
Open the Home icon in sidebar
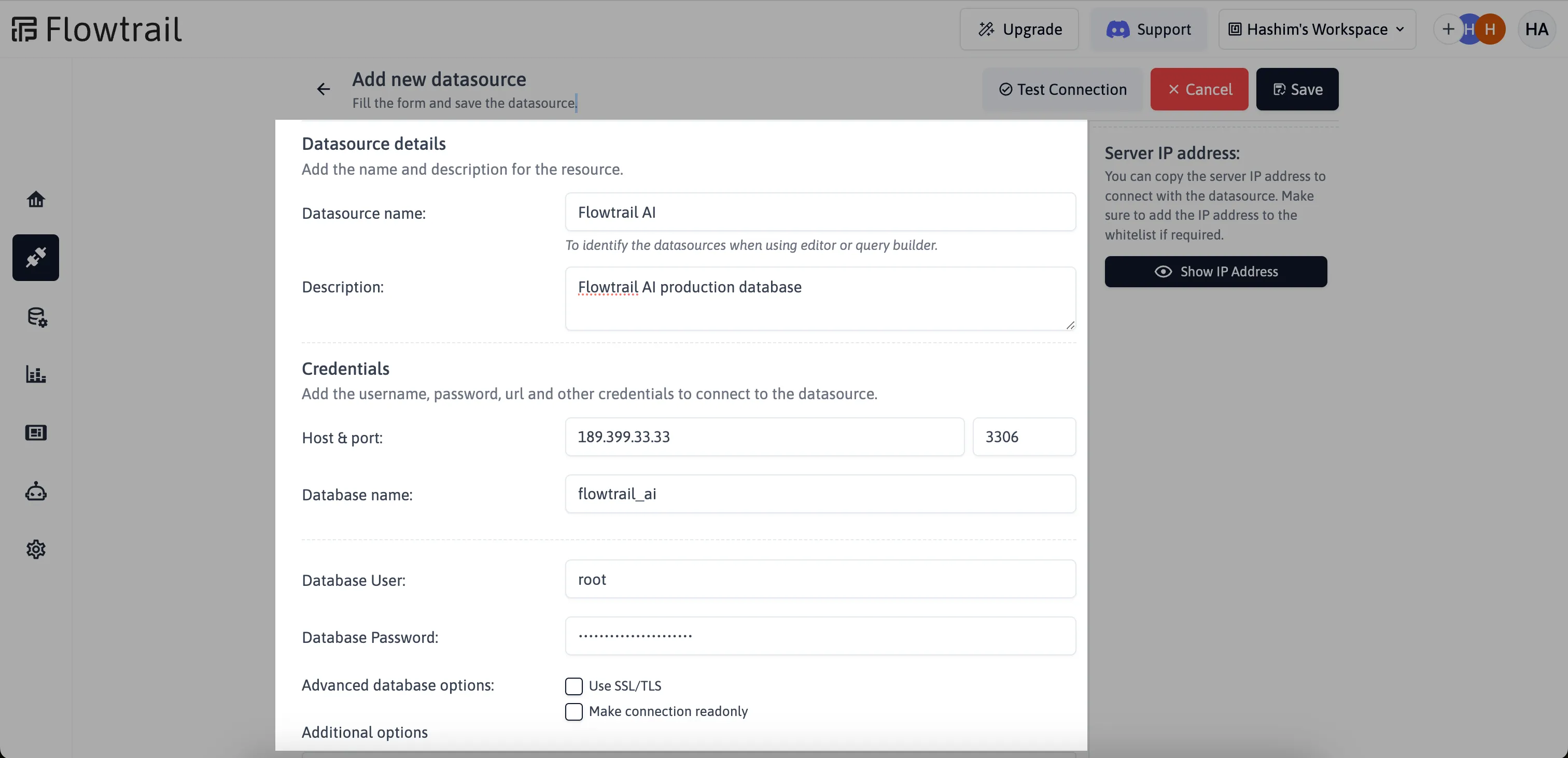pyautogui.click(x=36, y=200)
